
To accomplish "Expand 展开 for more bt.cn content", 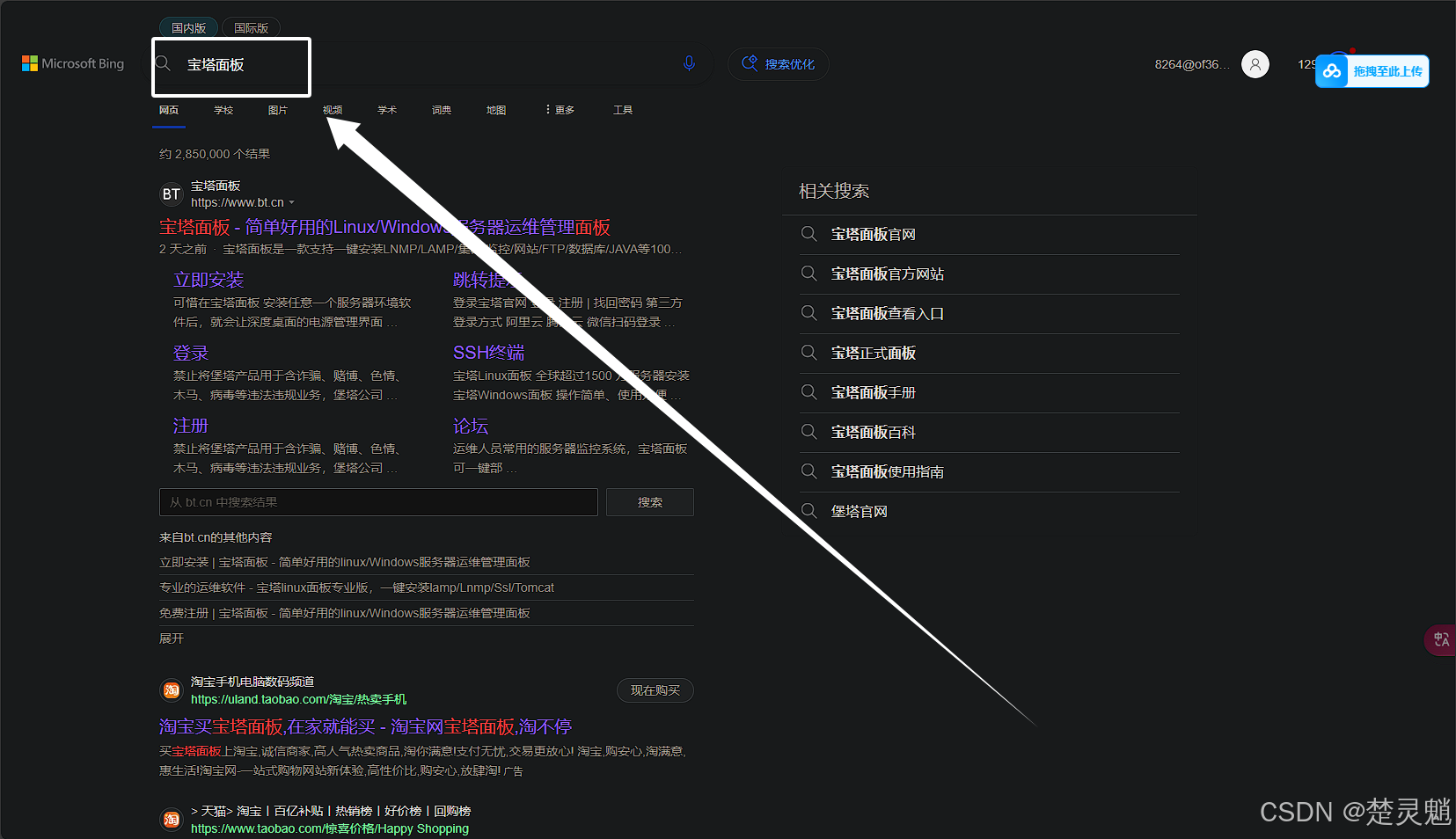I will [172, 638].
